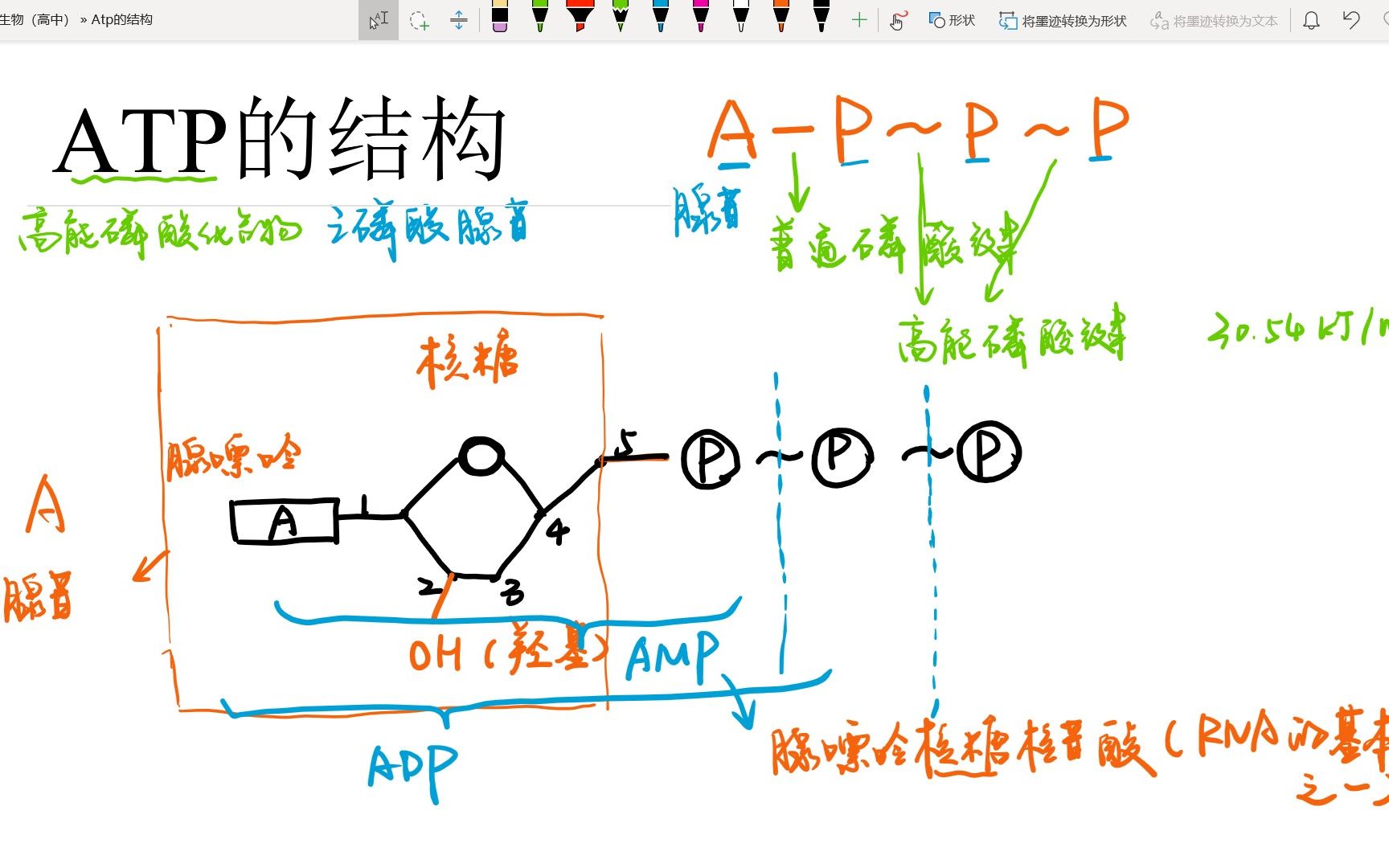Open the notifications bell

point(1311,20)
